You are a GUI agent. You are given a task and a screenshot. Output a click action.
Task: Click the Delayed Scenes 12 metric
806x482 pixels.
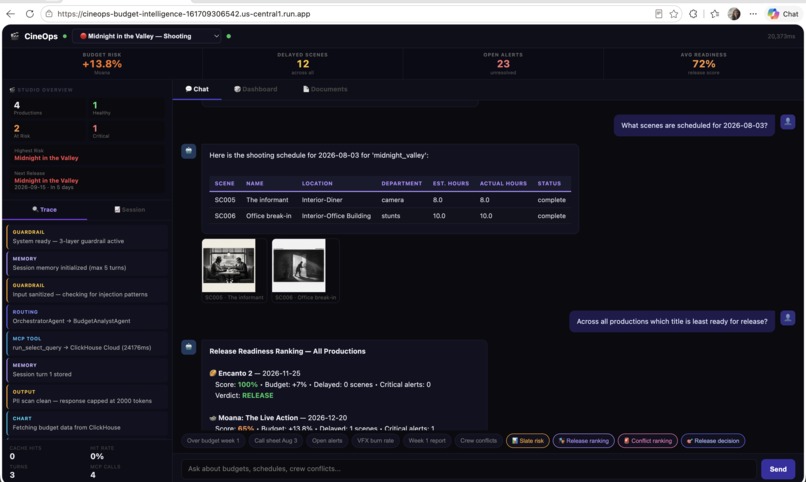[302, 64]
